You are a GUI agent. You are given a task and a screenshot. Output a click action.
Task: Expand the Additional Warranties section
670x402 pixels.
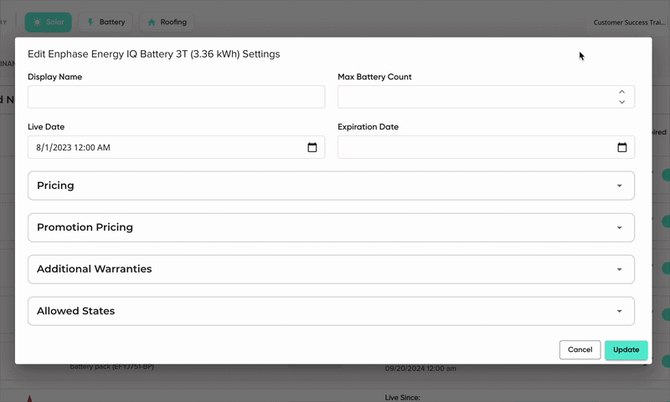point(331,269)
